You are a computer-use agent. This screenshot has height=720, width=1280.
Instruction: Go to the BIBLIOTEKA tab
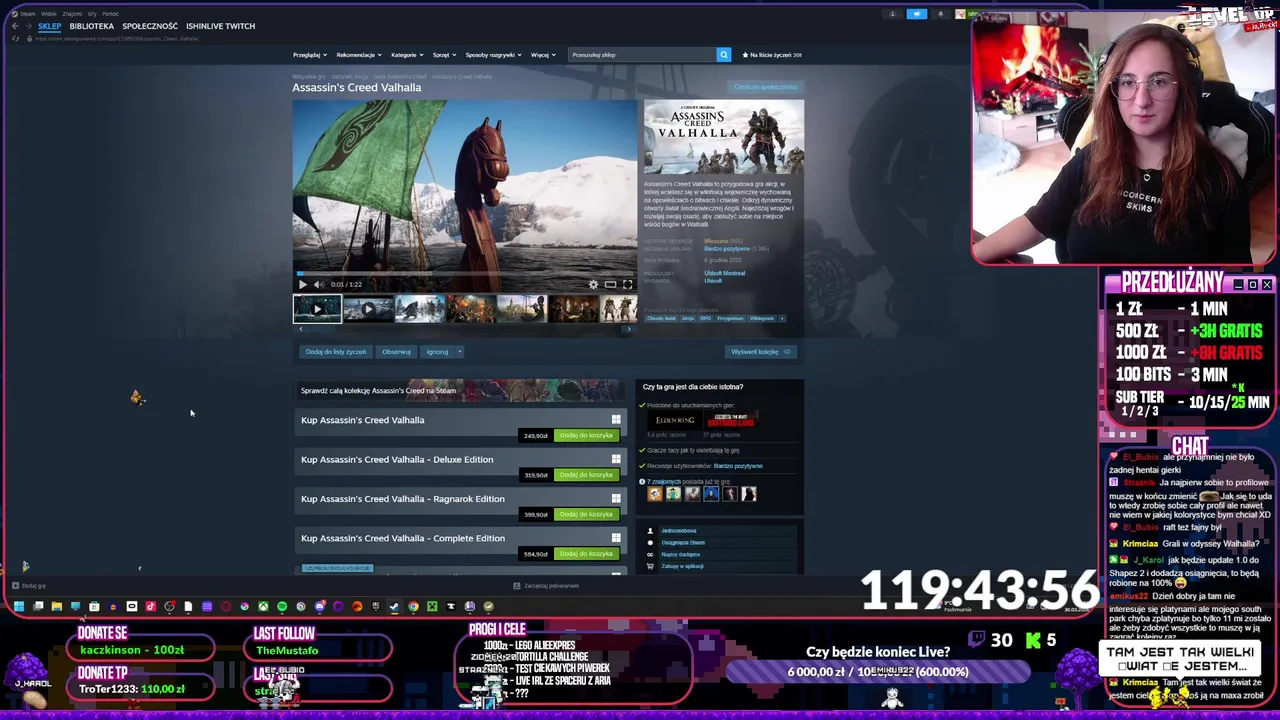click(92, 26)
